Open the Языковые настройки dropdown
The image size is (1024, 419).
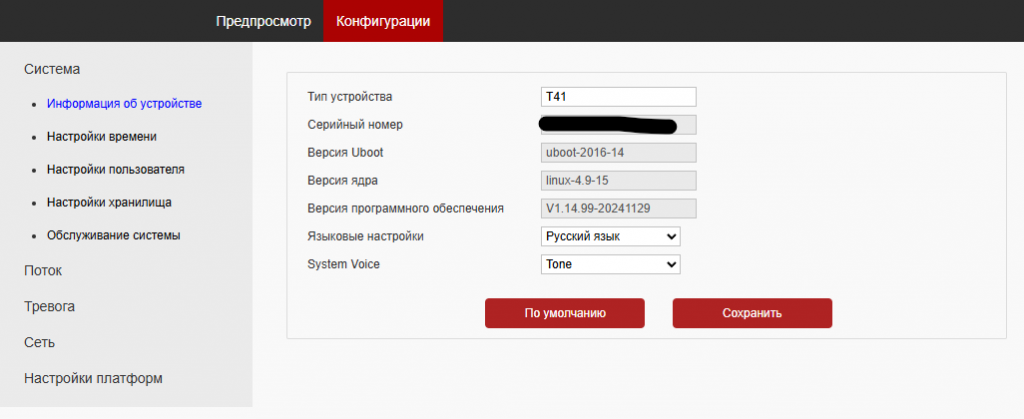point(611,236)
